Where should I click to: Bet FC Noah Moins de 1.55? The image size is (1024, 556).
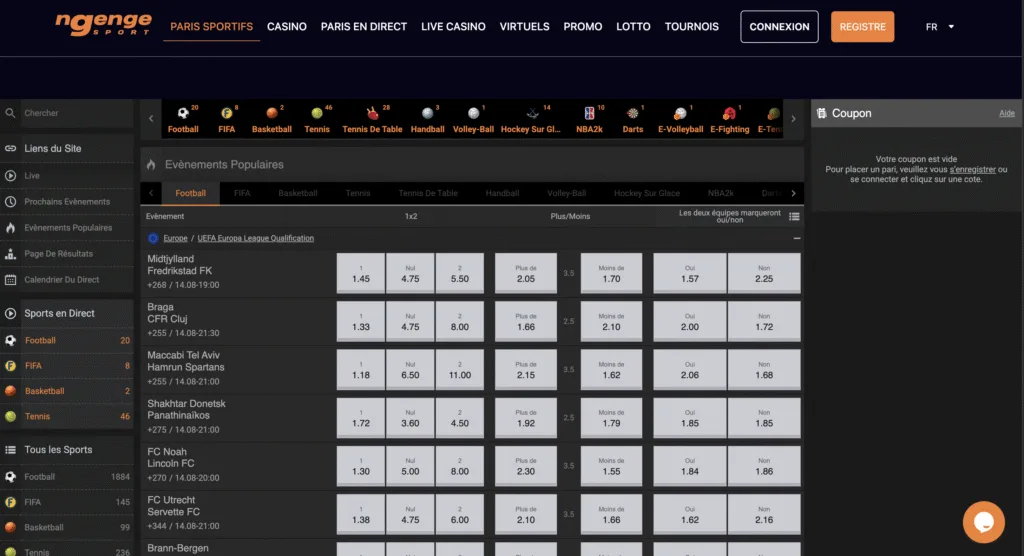pos(611,466)
